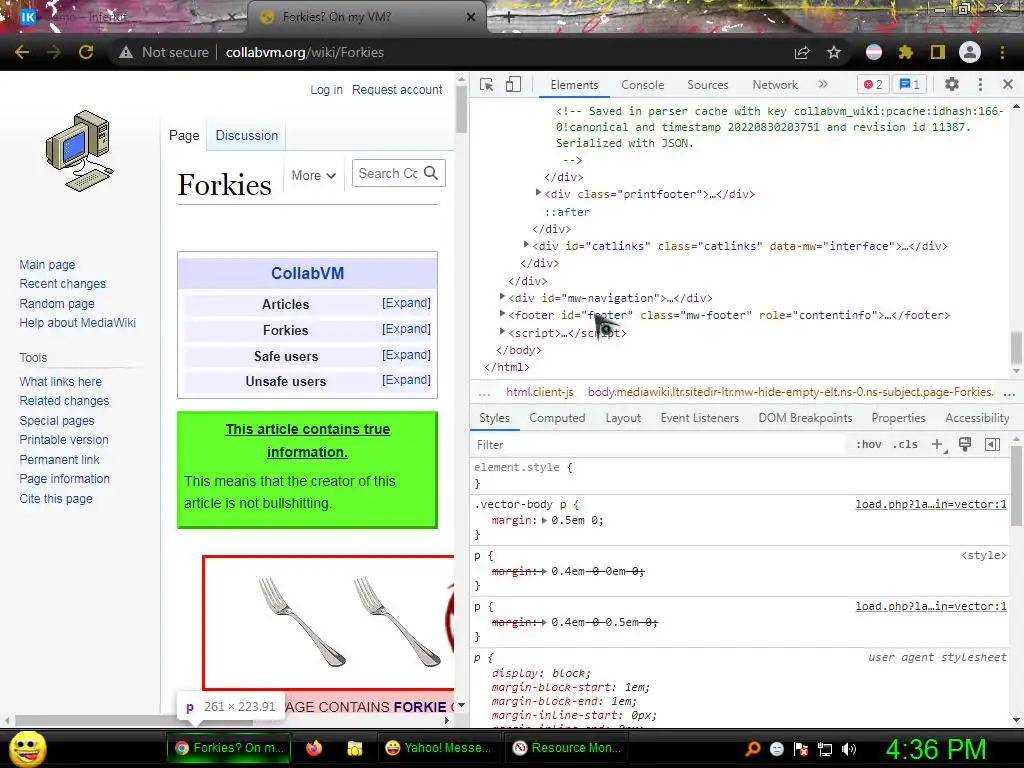Expand the catlinks div node

click(x=526, y=245)
